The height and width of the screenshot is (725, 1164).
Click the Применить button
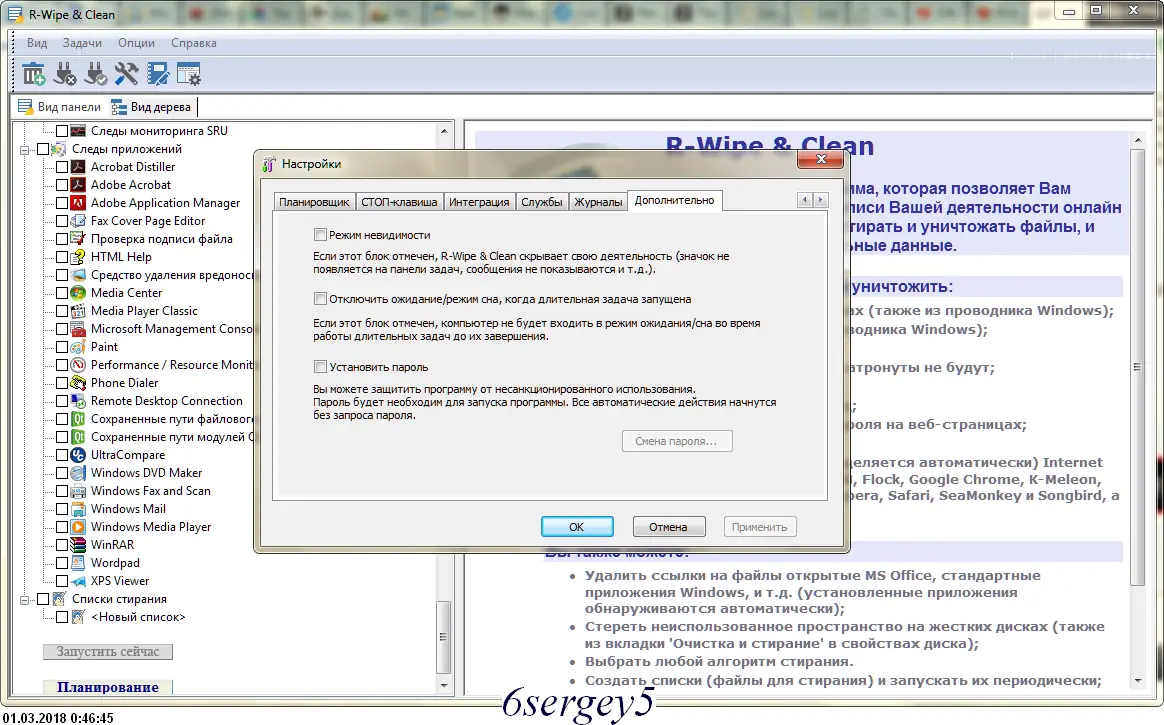pos(759,527)
